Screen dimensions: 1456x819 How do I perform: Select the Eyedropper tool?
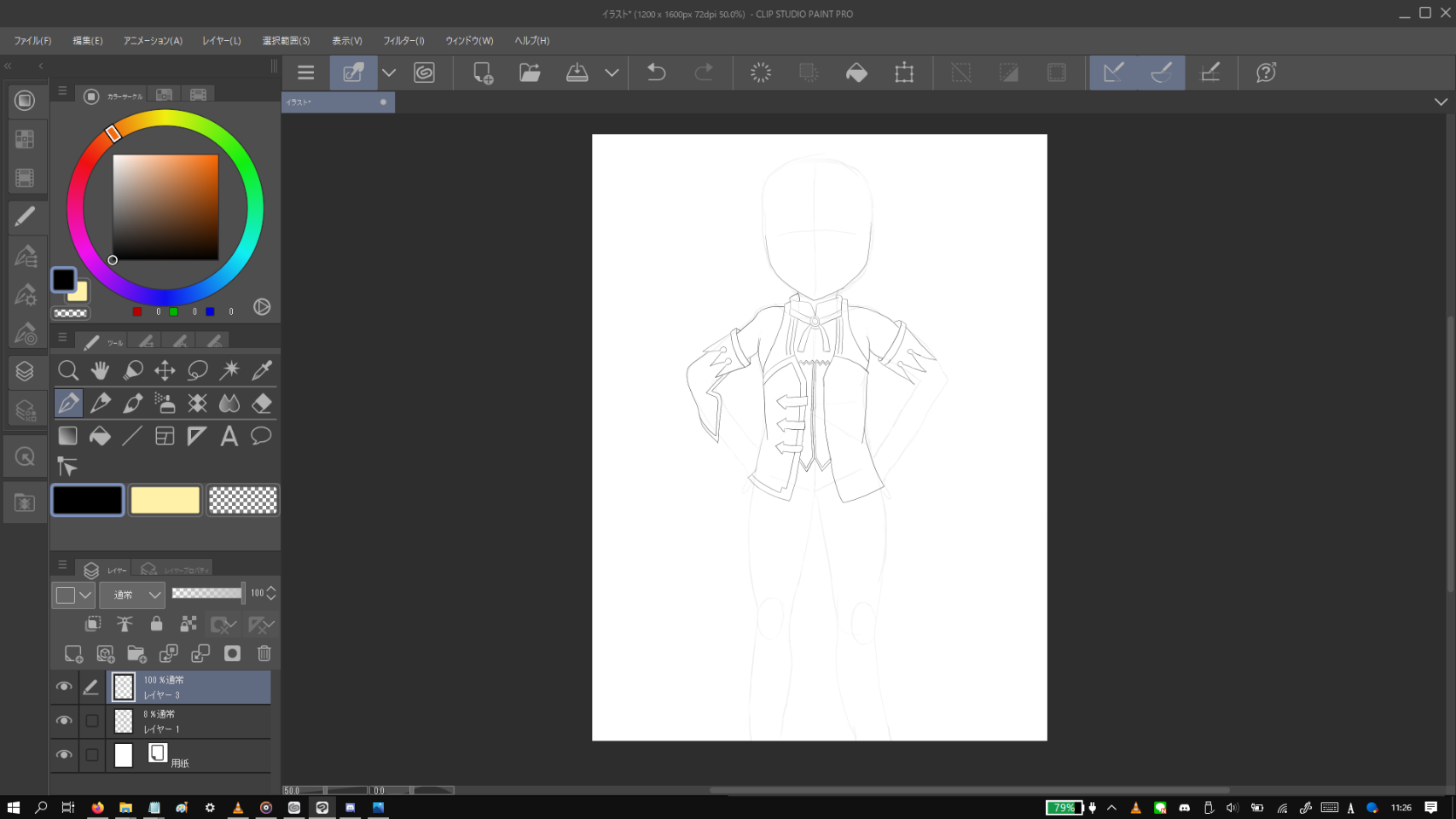pos(262,370)
